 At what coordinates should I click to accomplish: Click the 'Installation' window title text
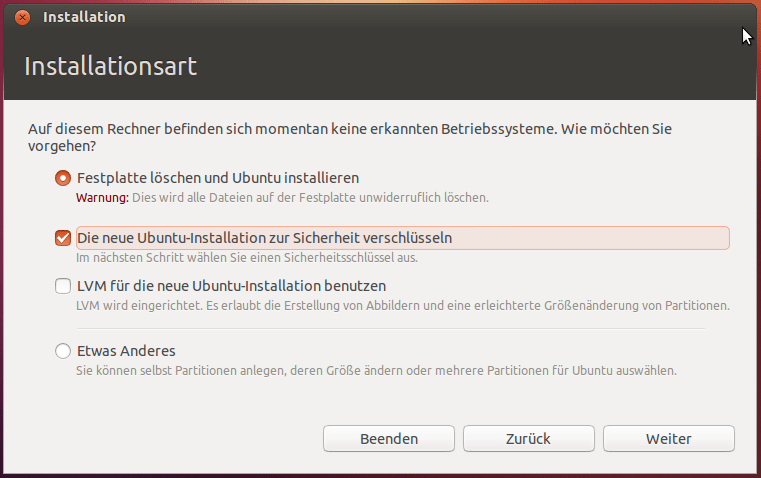[x=84, y=17]
